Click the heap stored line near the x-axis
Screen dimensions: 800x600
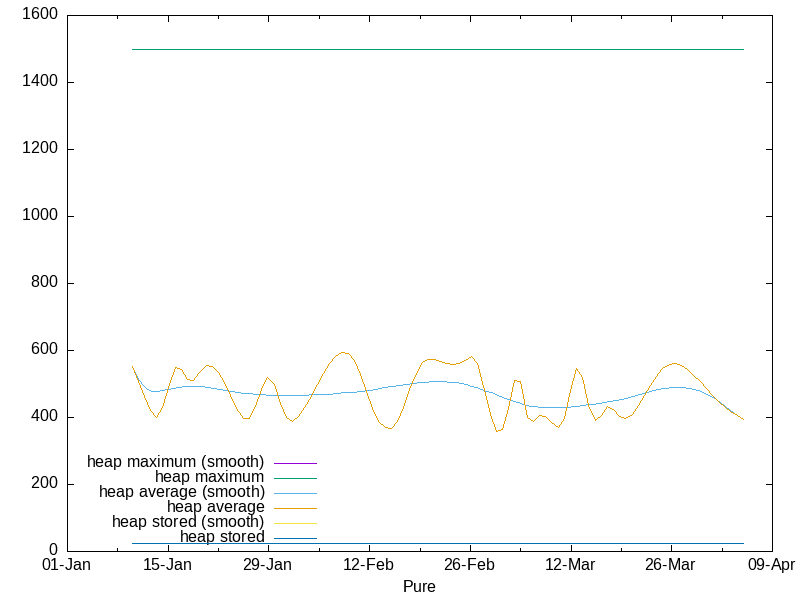[x=440, y=543]
